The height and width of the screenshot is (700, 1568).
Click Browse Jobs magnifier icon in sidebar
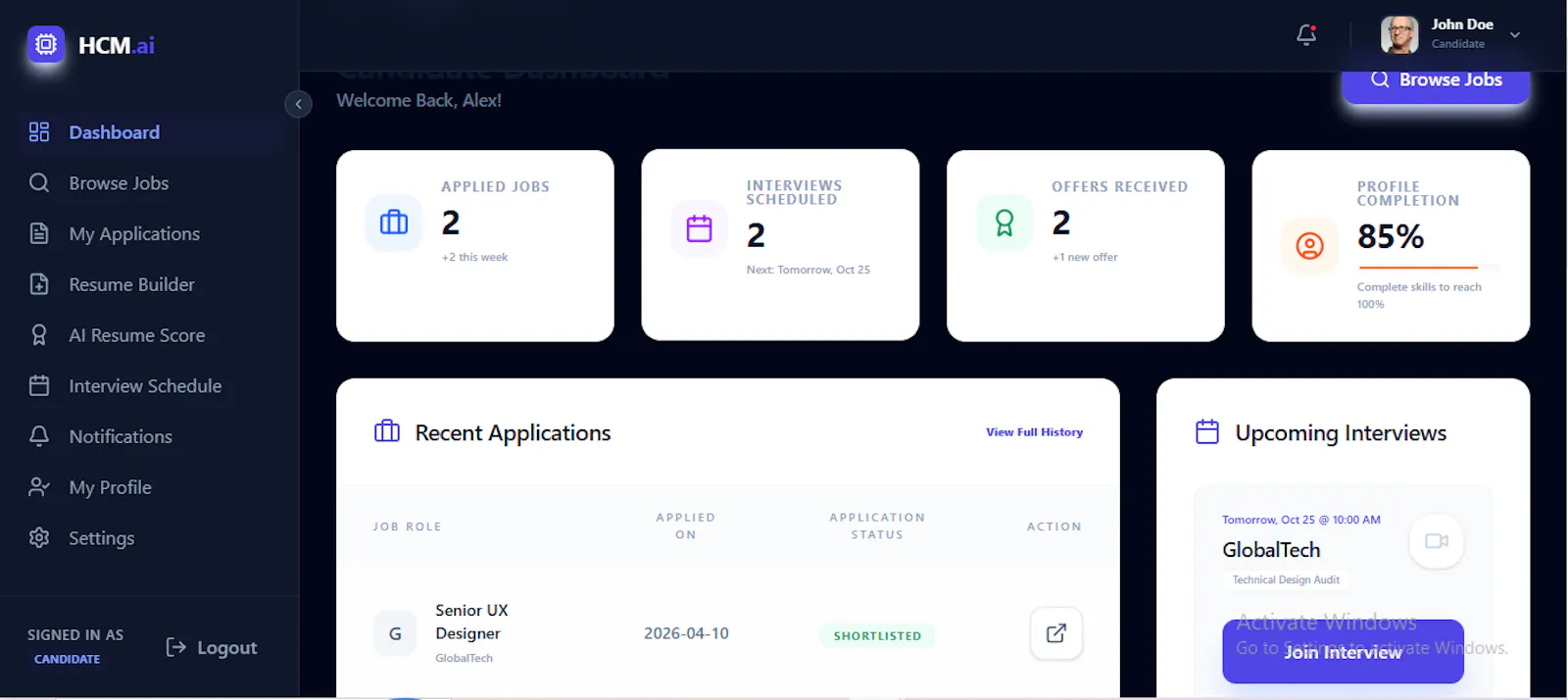point(39,183)
